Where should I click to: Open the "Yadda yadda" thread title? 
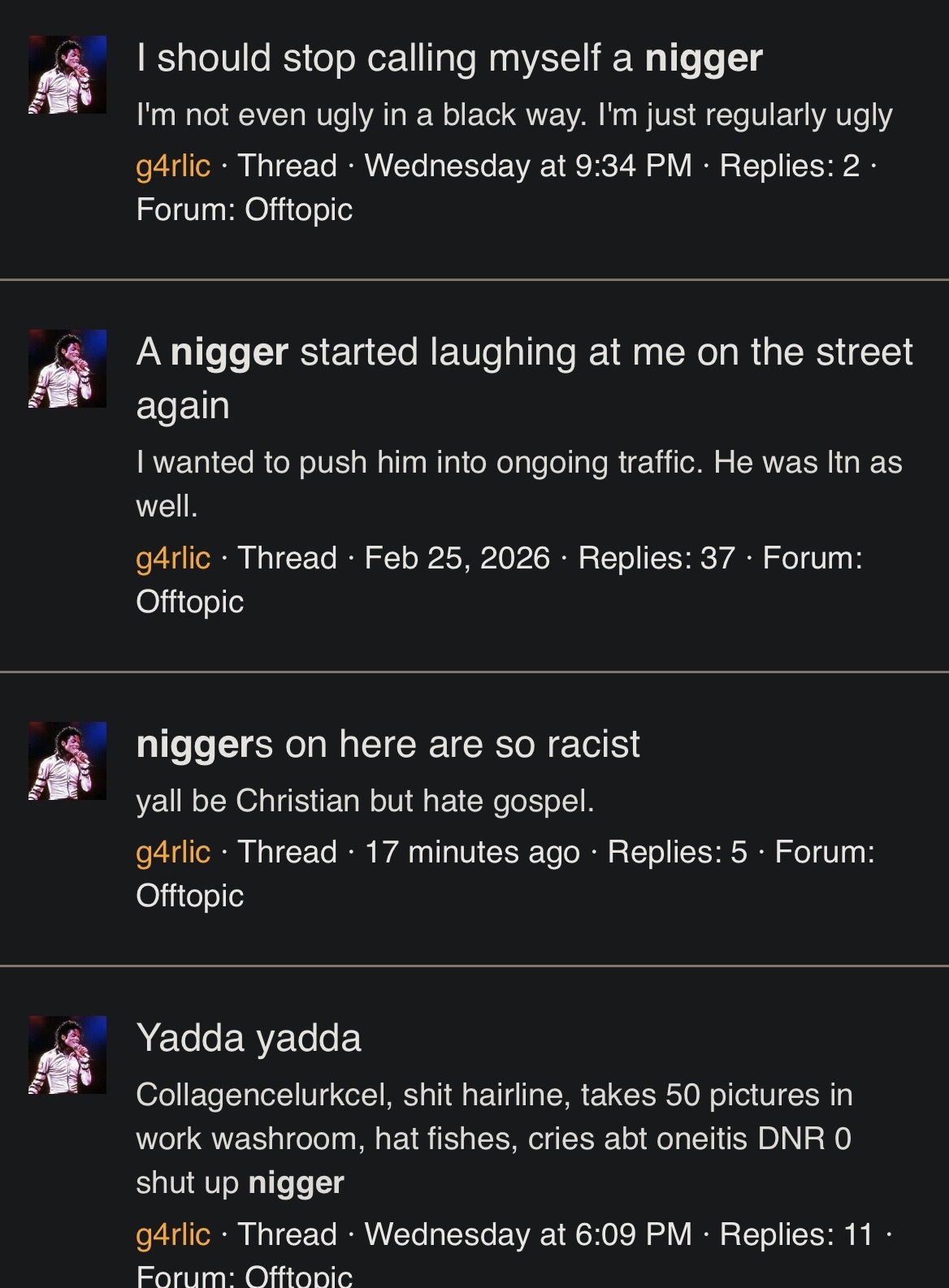point(249,1038)
